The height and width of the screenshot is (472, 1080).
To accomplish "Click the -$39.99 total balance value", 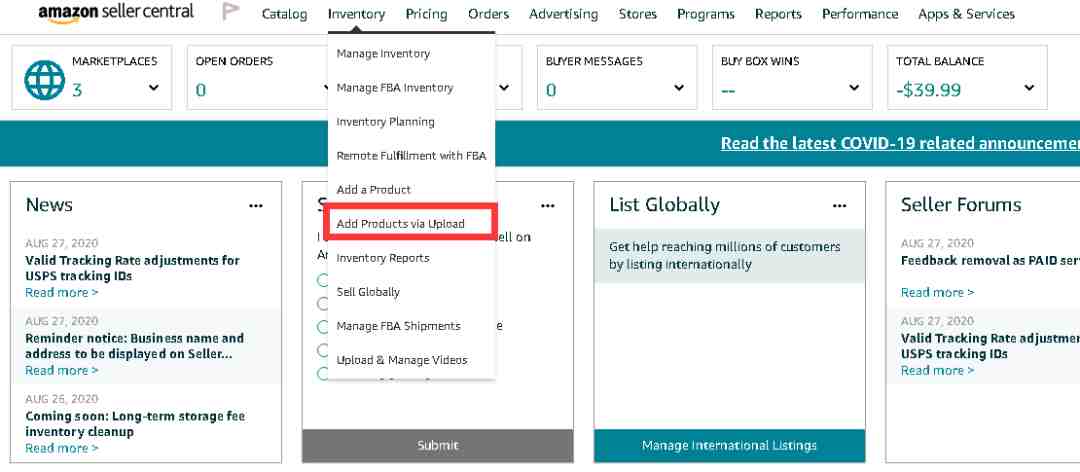I will [928, 90].
